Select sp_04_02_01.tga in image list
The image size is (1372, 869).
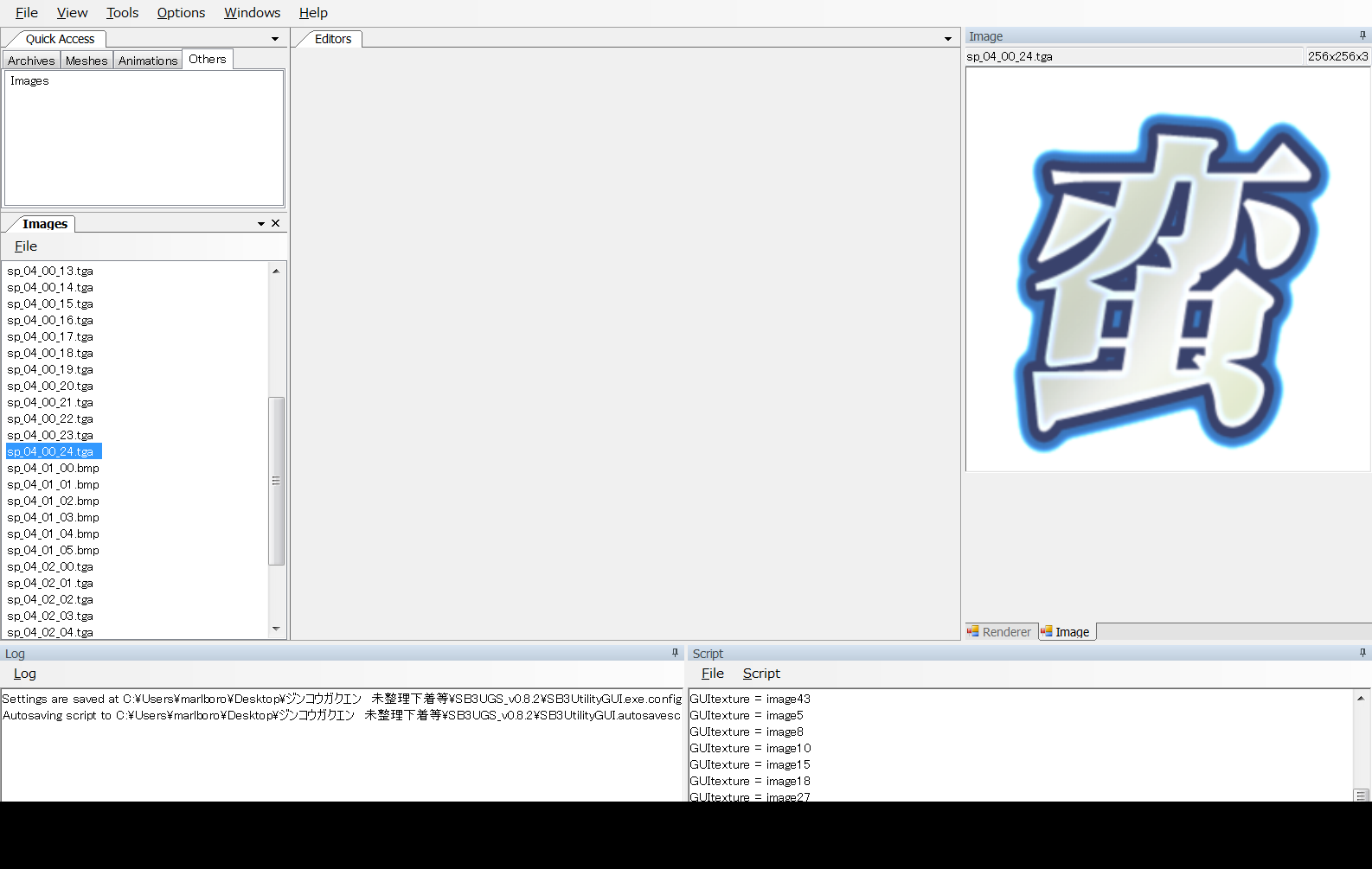(50, 583)
